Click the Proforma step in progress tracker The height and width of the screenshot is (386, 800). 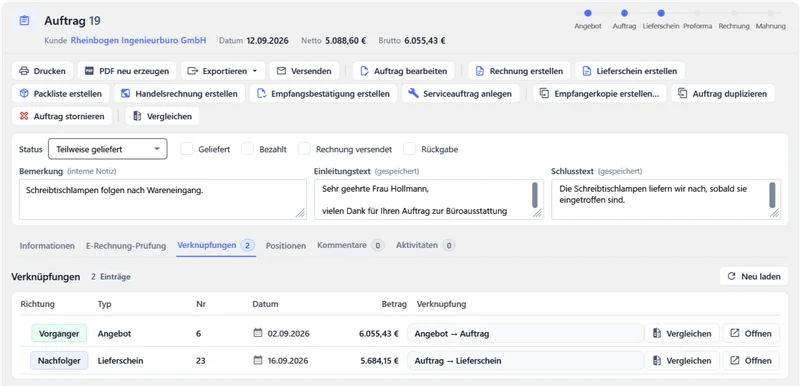[x=697, y=19]
